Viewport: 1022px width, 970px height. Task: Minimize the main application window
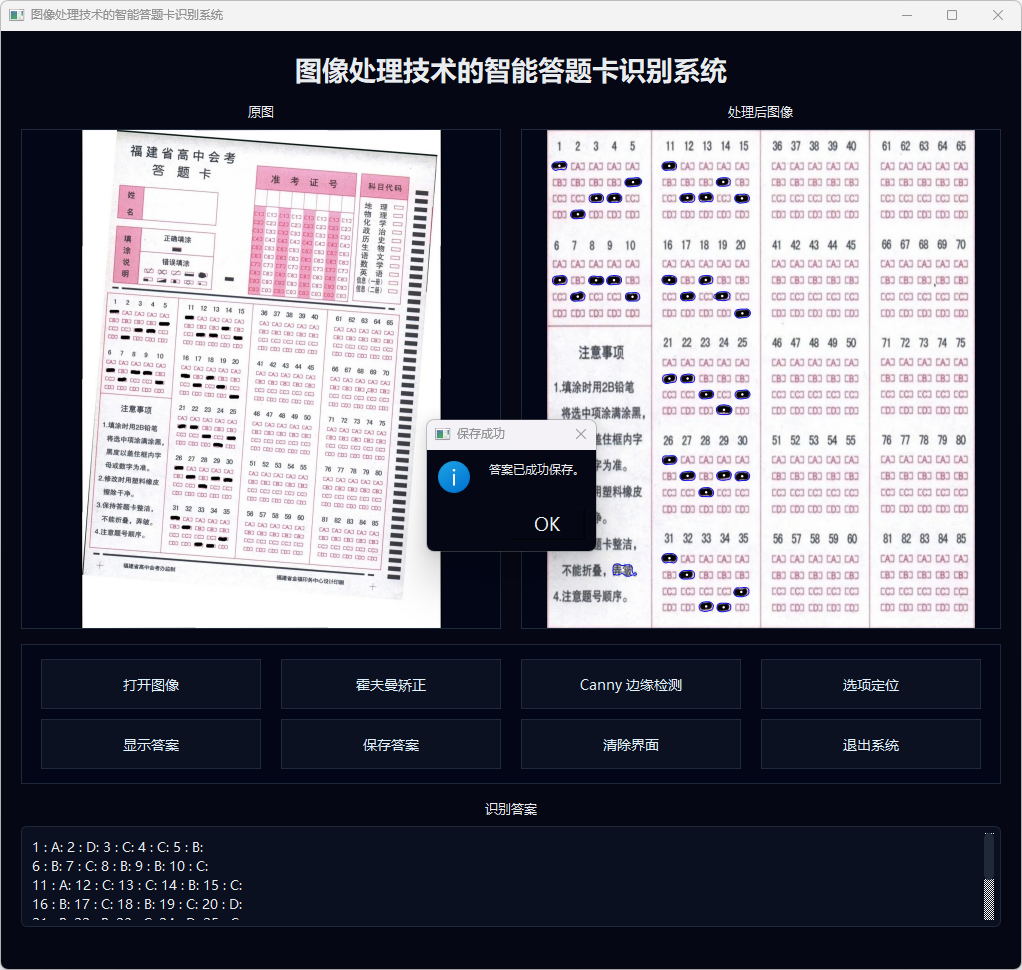[906, 15]
